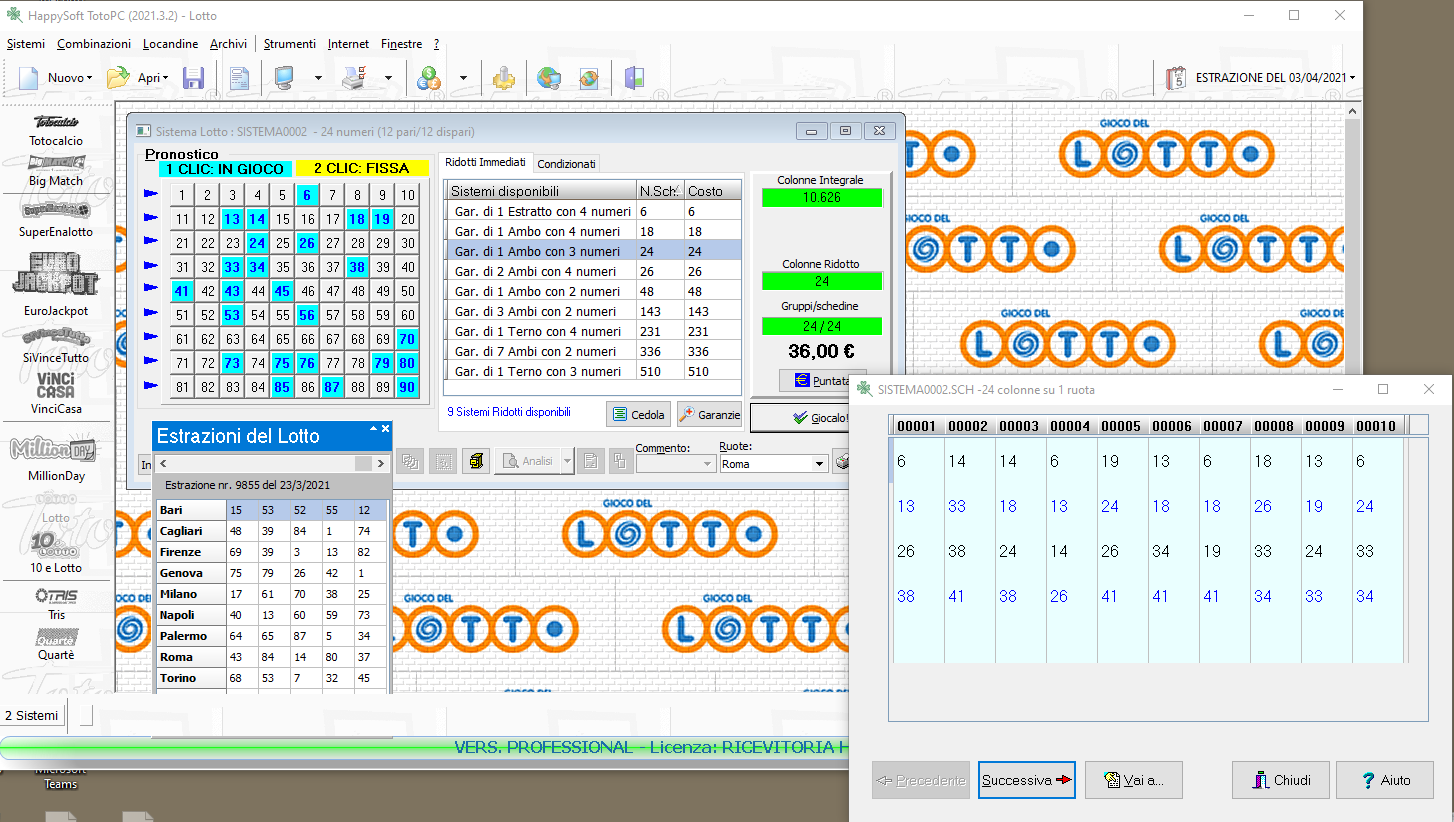Switch to the Ridotti Immediati tab

click(x=485, y=162)
